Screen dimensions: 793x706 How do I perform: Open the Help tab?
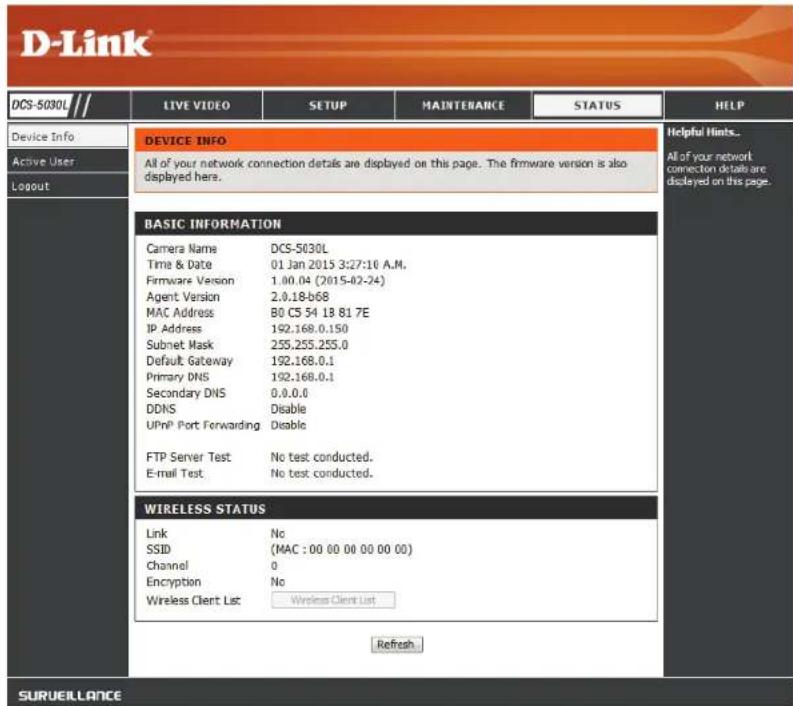(x=729, y=106)
